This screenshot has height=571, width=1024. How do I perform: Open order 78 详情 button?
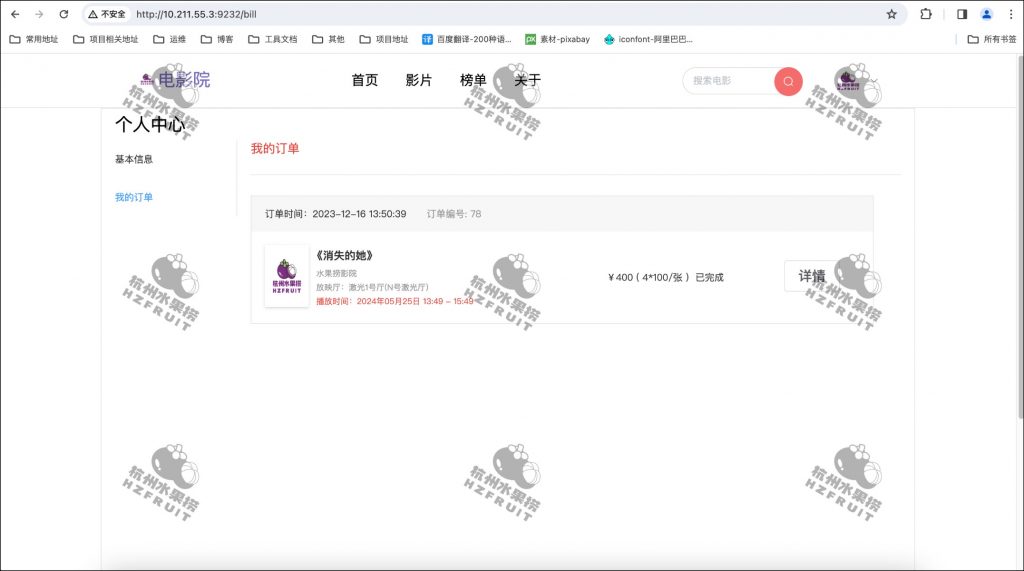(812, 276)
